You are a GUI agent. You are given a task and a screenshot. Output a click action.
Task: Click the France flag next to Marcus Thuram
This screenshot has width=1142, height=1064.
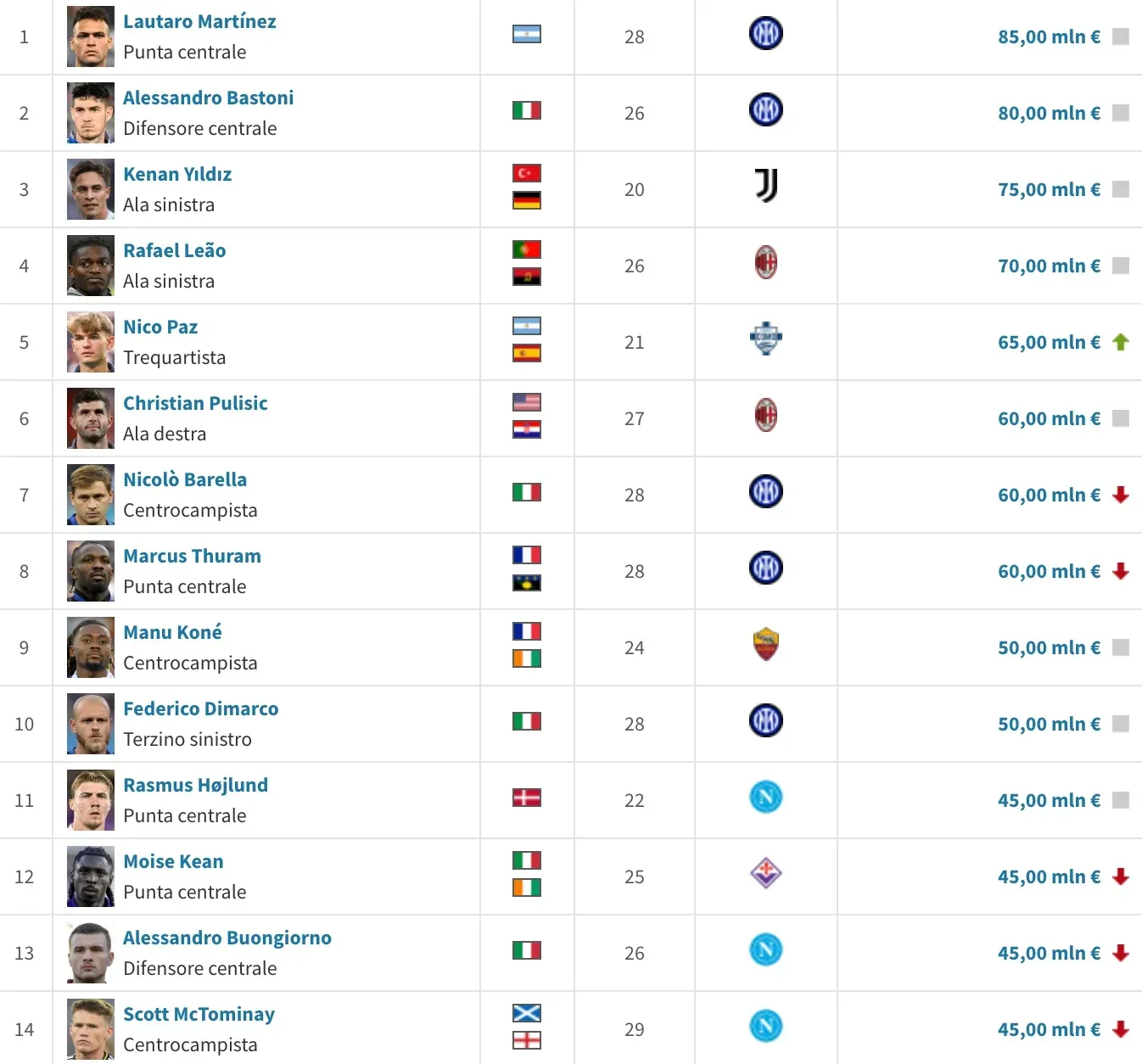point(527,555)
